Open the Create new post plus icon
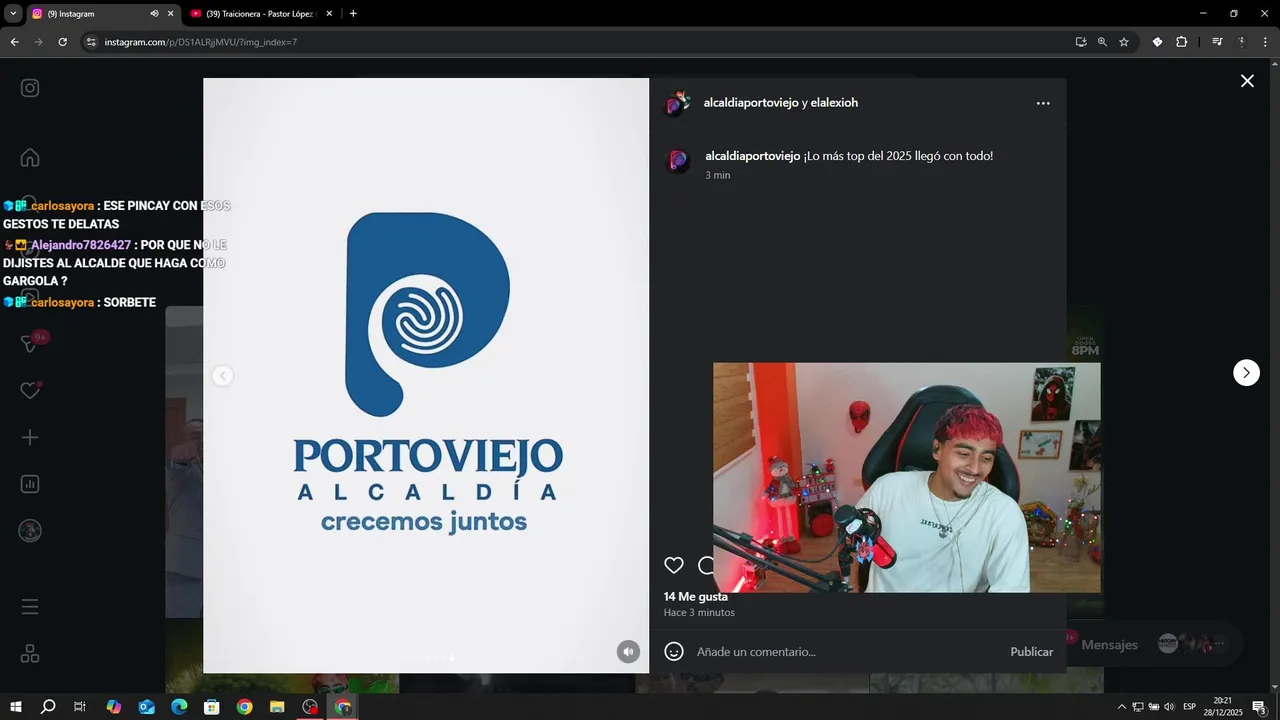This screenshot has width=1280, height=720. [x=30, y=438]
